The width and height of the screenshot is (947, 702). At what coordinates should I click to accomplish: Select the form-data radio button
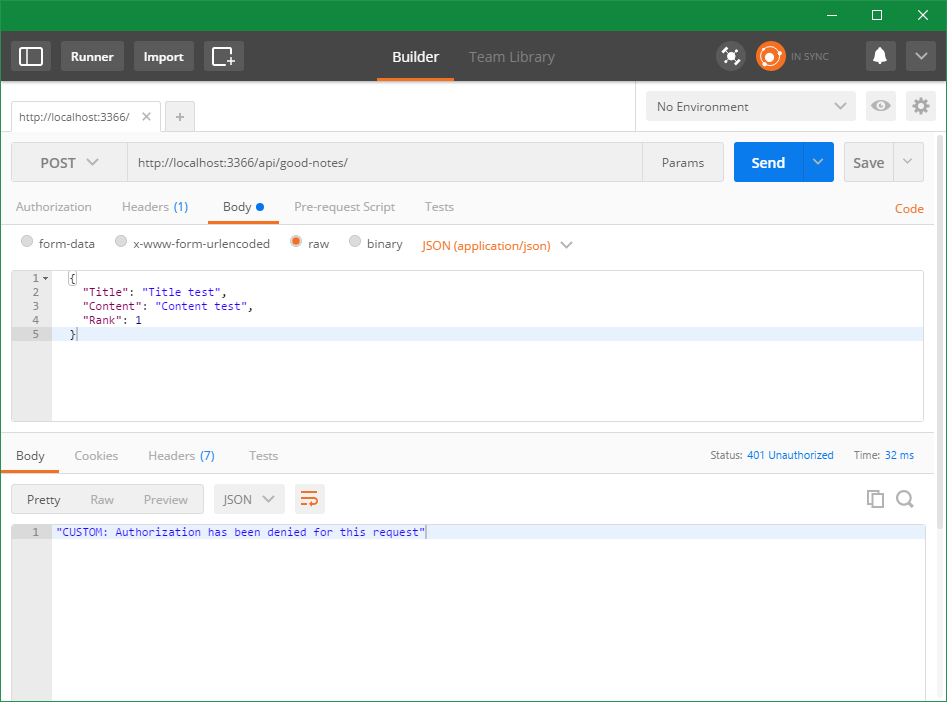pyautogui.click(x=27, y=241)
